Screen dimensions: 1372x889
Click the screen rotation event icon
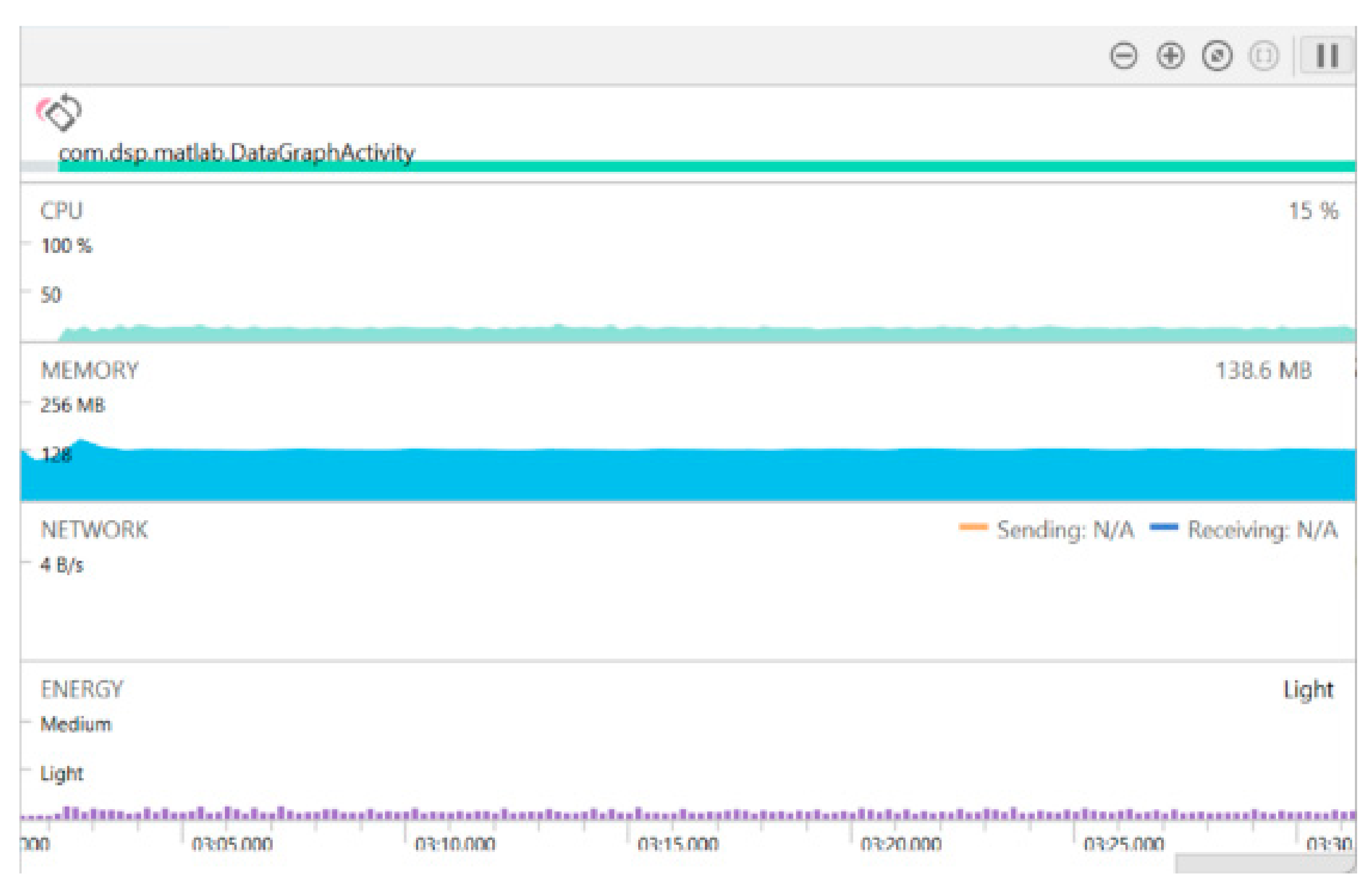pos(60,112)
